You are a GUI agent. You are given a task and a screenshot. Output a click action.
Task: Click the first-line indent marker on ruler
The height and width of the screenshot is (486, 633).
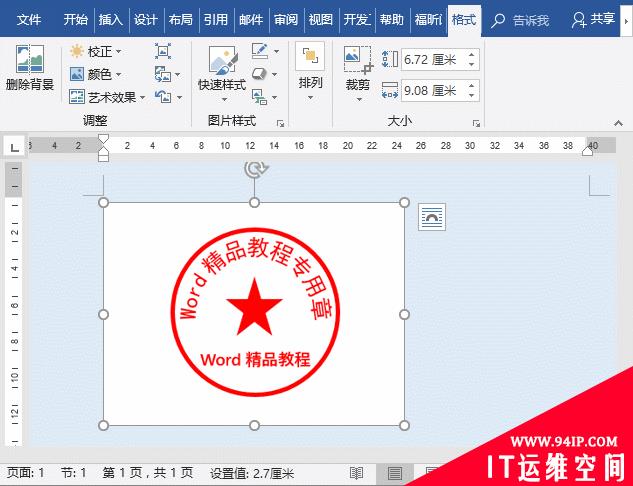(103, 139)
